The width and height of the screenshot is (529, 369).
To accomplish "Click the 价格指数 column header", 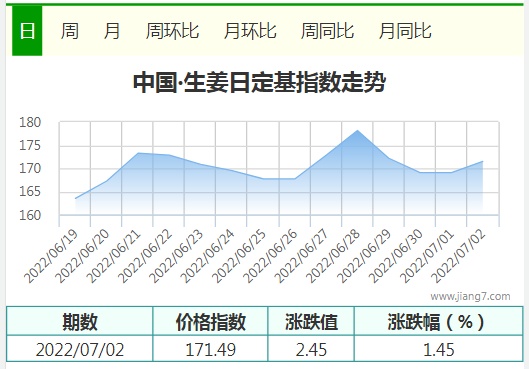I will tap(211, 321).
